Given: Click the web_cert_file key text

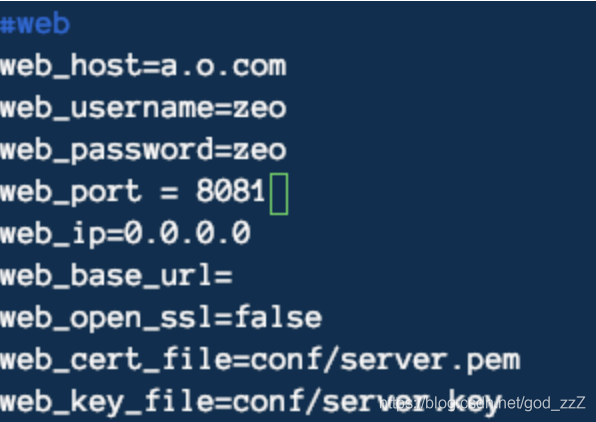Looking at the screenshot, I should 116,360.
